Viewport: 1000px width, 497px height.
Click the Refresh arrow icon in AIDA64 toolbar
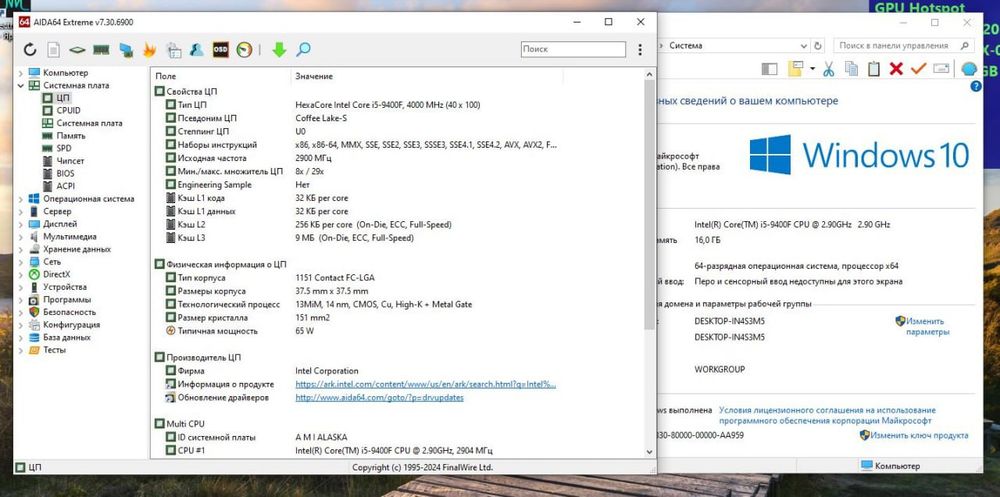(31, 50)
